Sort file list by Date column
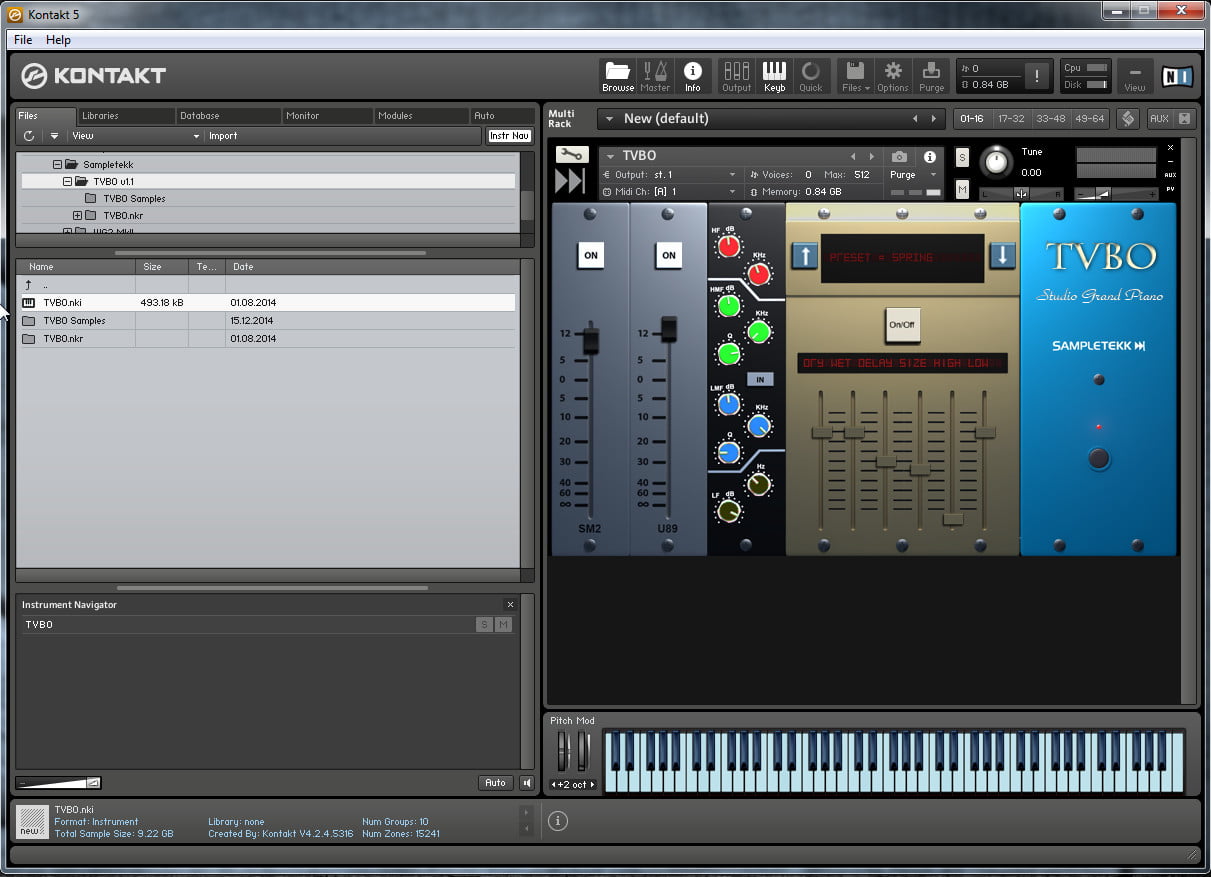Viewport: 1211px width, 877px height. 370,267
